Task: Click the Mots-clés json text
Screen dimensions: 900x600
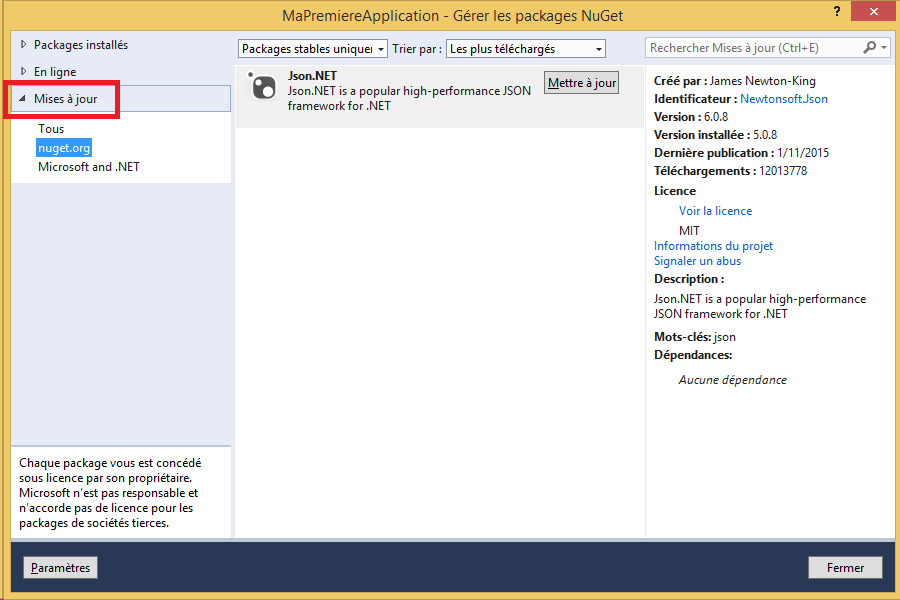Action: pyautogui.click(x=695, y=337)
